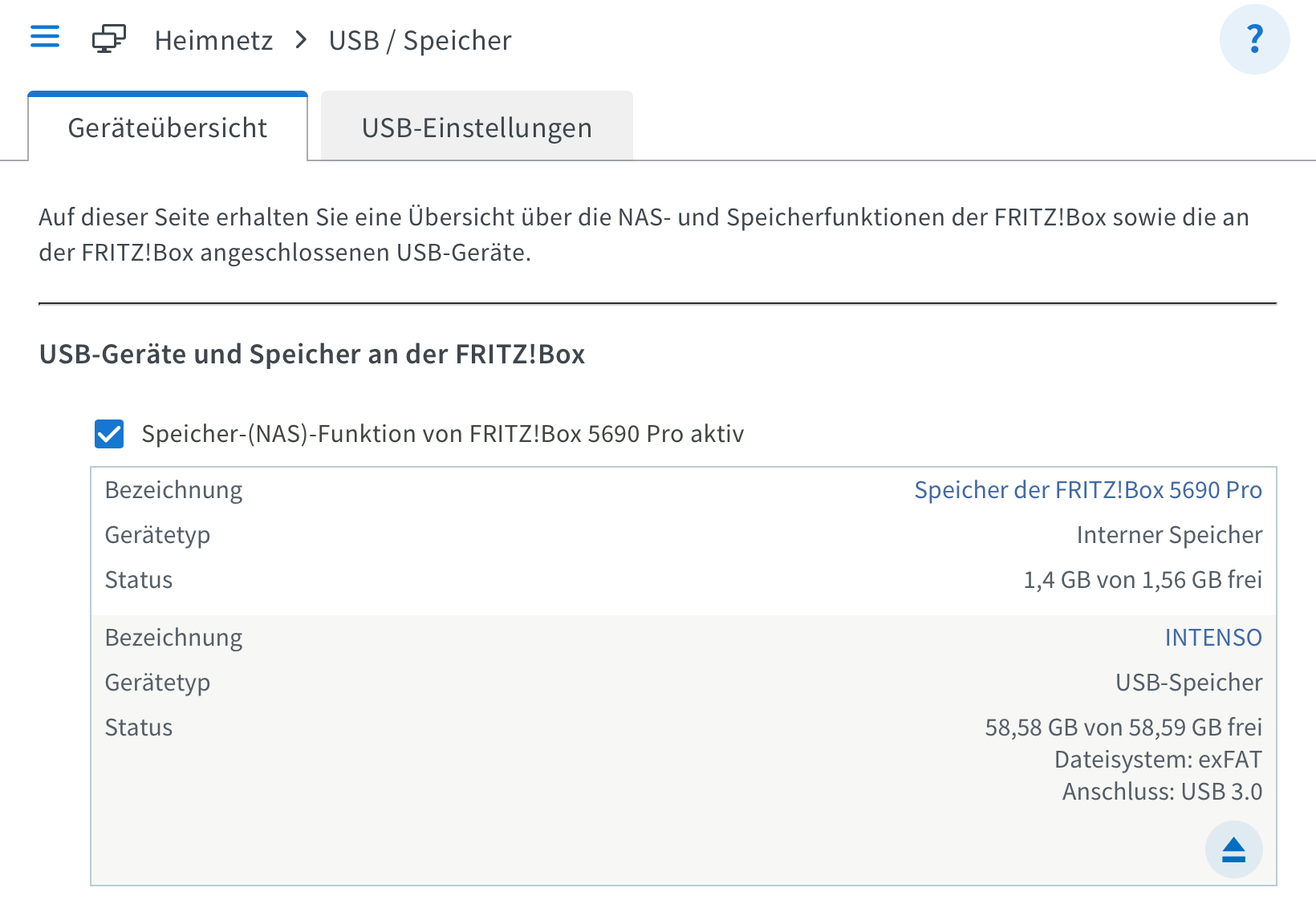Click the Dateisystem: exFAT text
This screenshot has width=1316, height=908.
pyautogui.click(x=1158, y=760)
